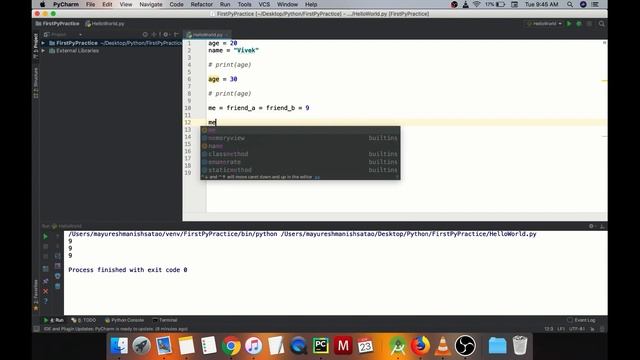
Task: Click the UTF-8 encoding indicator in status bar
Action: (x=577, y=329)
